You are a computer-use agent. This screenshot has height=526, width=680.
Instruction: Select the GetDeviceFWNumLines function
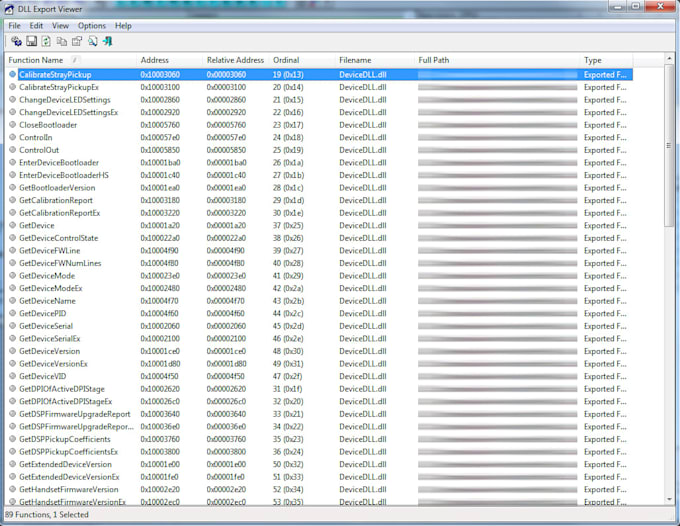point(60,263)
